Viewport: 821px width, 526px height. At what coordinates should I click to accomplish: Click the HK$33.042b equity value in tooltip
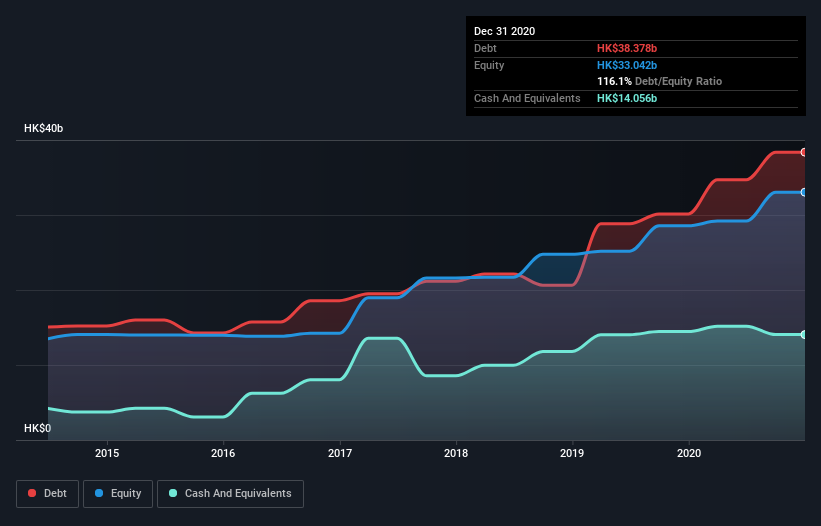627,65
